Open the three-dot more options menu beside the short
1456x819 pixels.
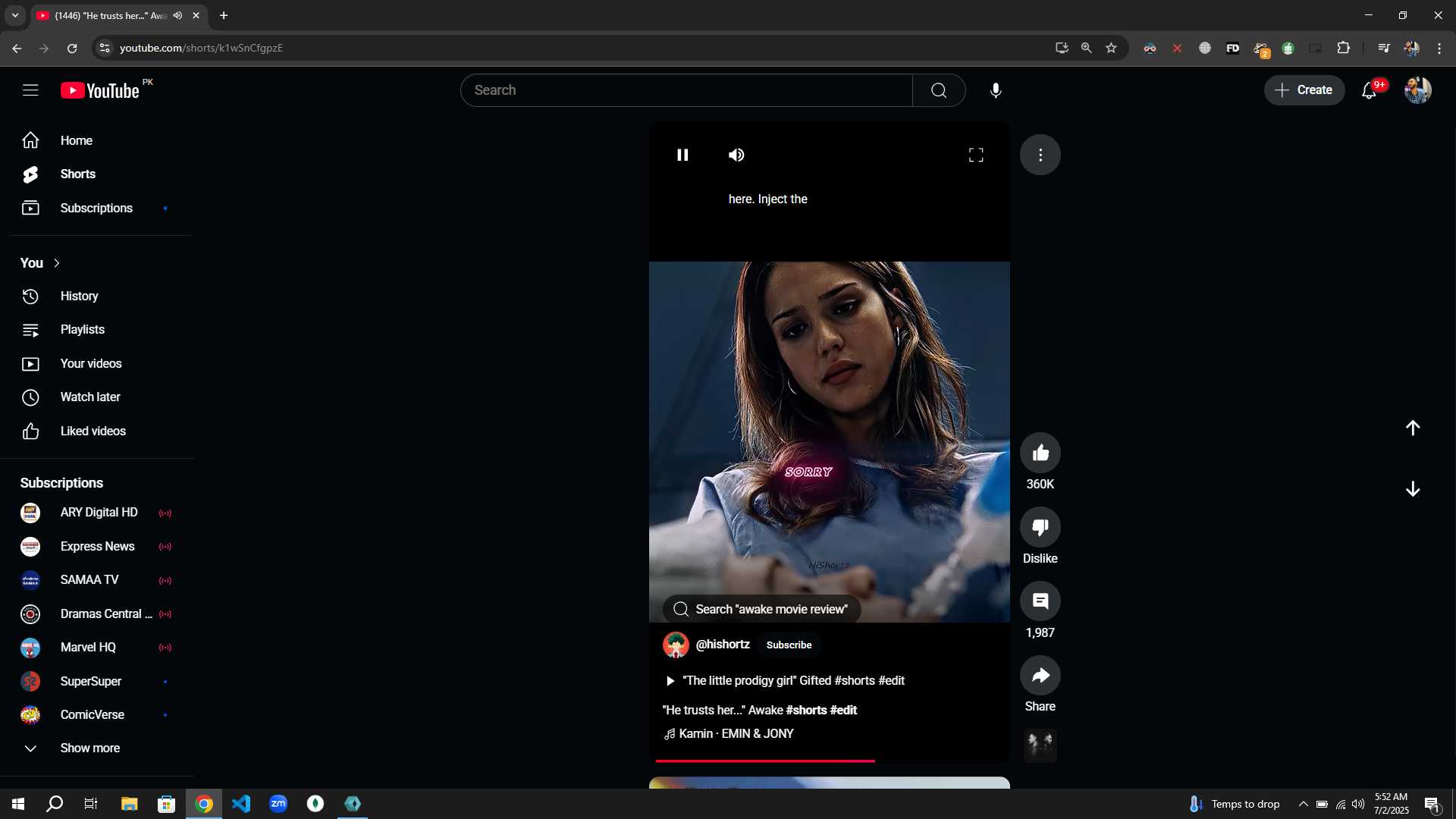coord(1040,155)
